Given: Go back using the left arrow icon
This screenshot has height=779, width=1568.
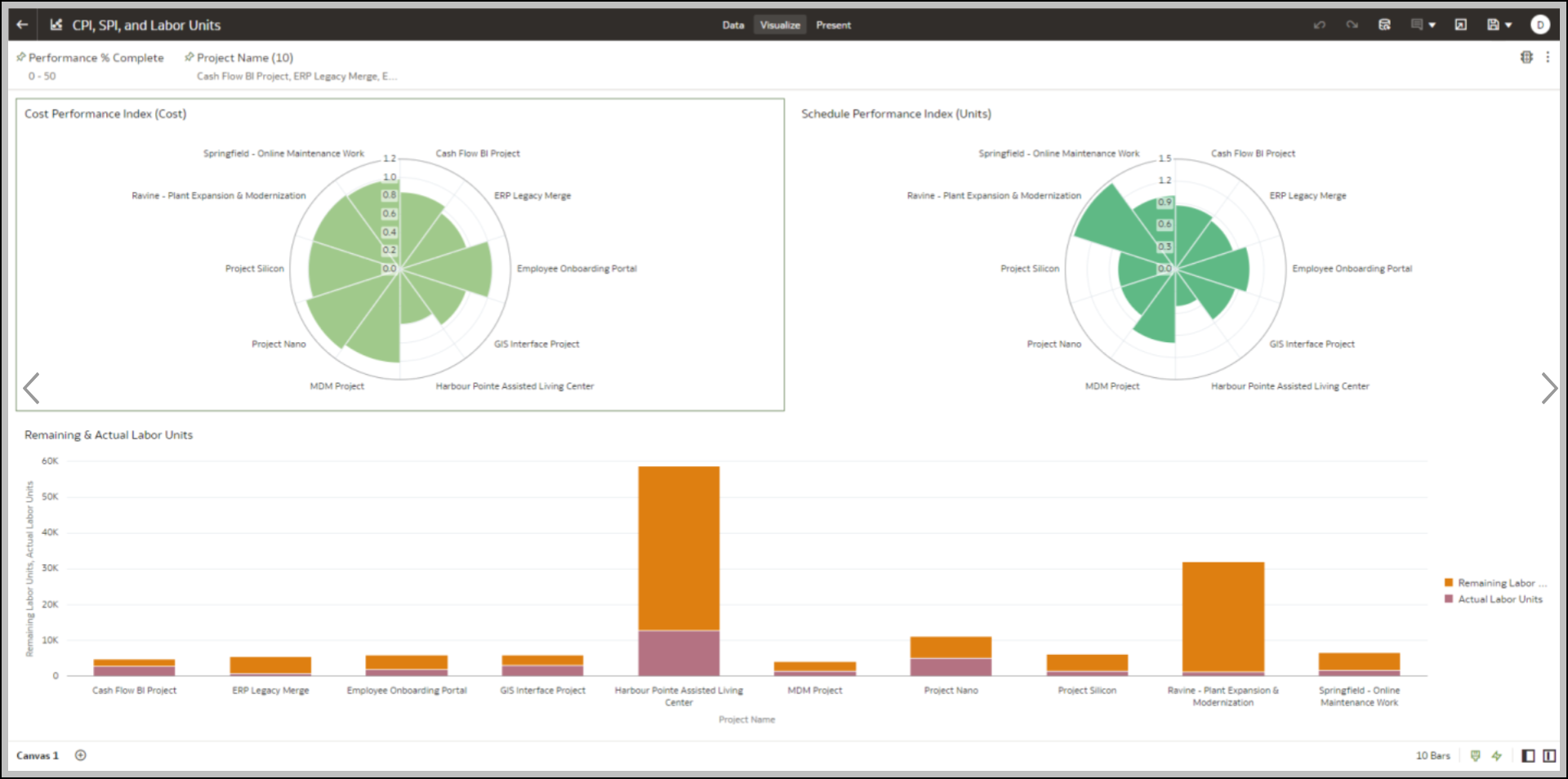Looking at the screenshot, I should [22, 24].
